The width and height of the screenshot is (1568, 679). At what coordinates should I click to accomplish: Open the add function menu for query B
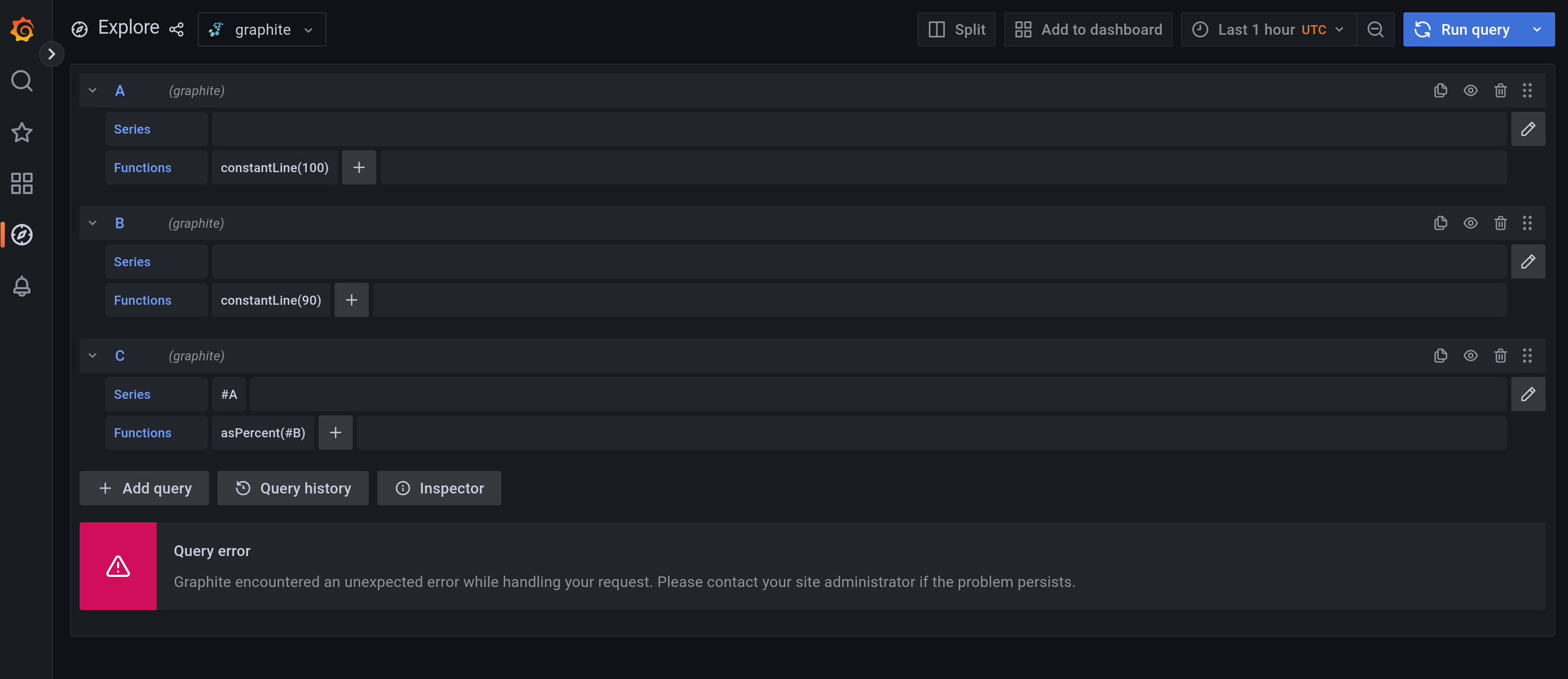pyautogui.click(x=351, y=299)
